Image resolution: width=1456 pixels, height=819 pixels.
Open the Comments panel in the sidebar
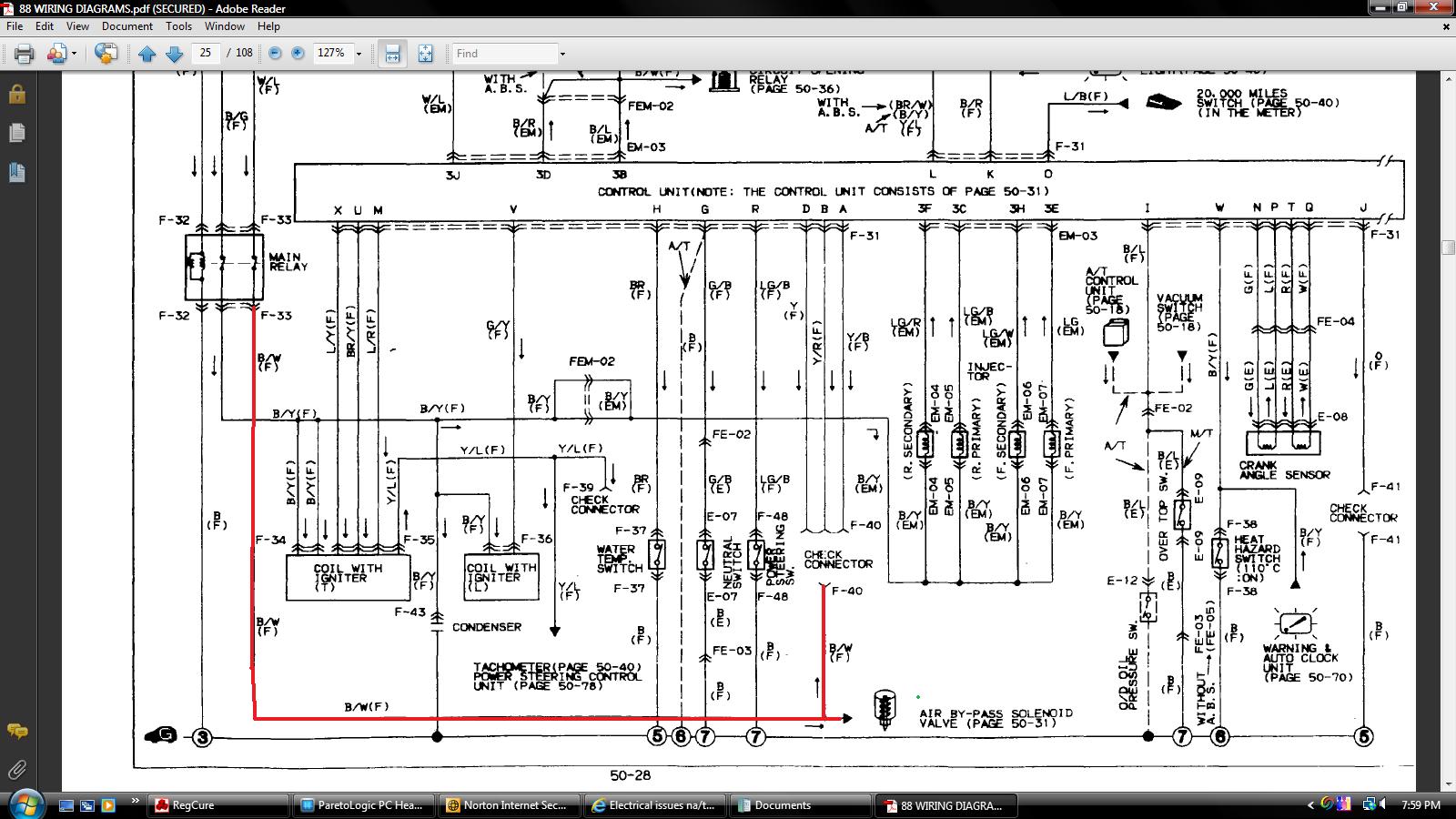[16, 731]
